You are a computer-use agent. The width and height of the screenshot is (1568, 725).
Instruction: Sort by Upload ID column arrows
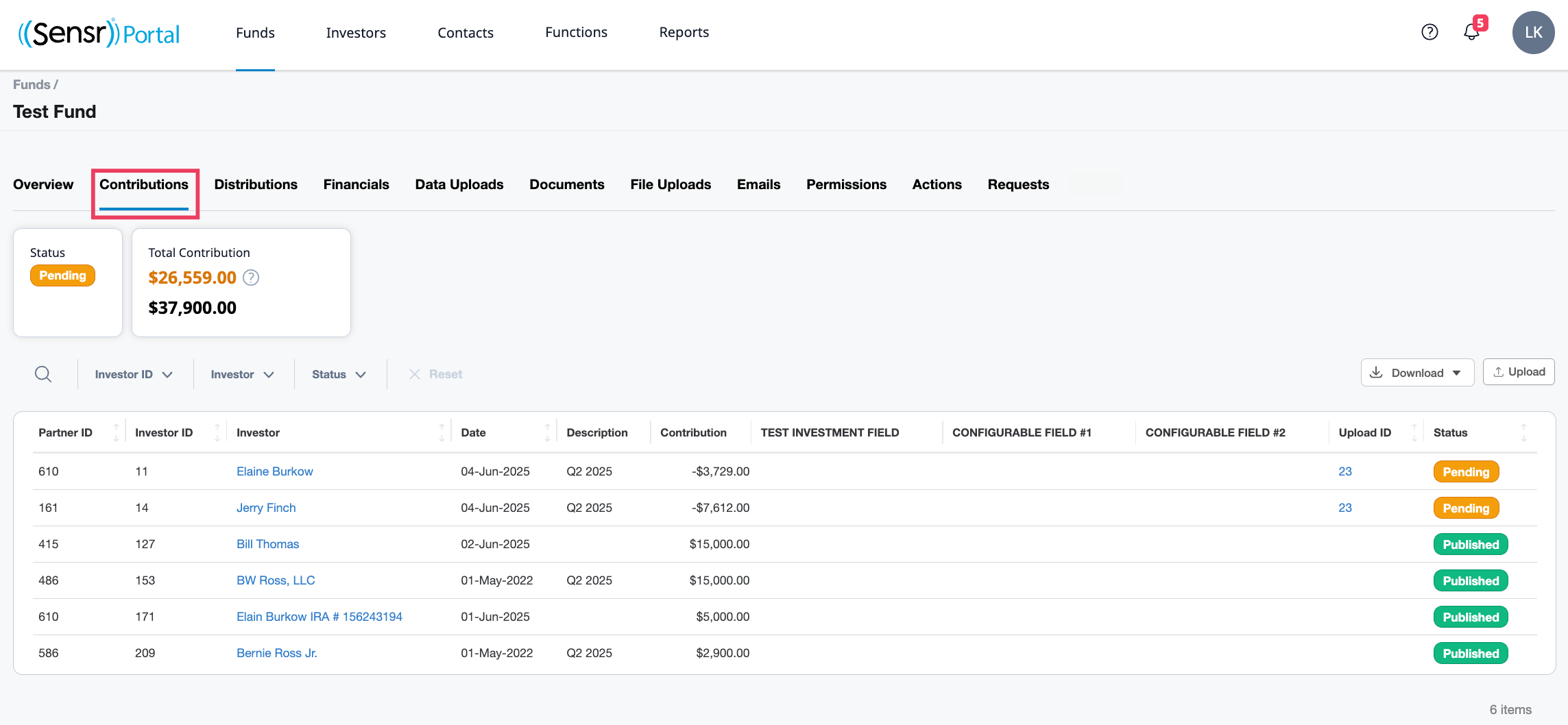point(1414,432)
